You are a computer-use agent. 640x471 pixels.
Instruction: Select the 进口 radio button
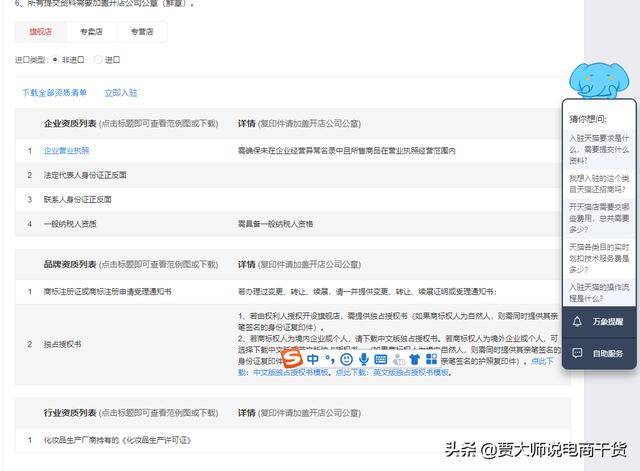pos(98,60)
